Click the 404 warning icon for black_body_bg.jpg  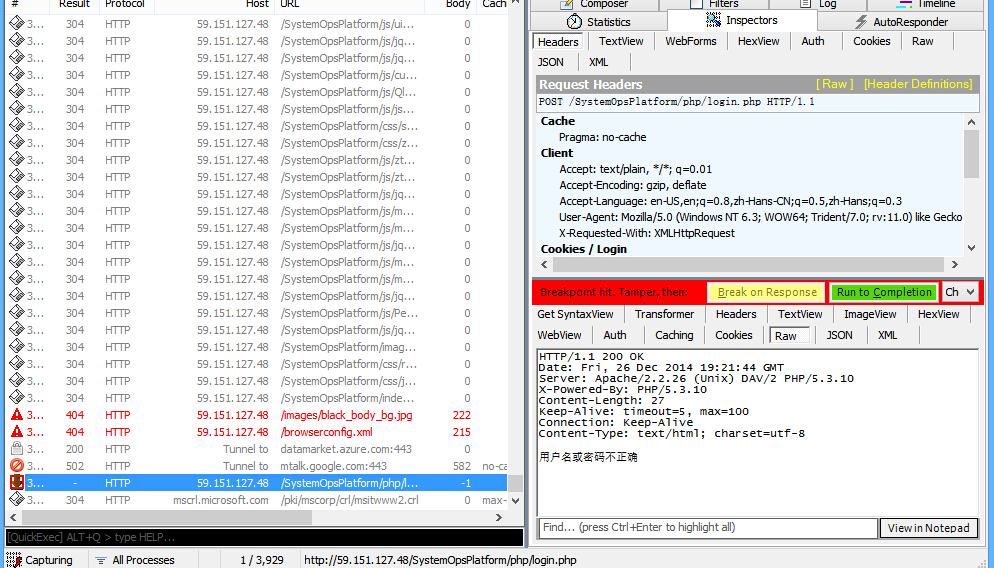click(x=16, y=415)
